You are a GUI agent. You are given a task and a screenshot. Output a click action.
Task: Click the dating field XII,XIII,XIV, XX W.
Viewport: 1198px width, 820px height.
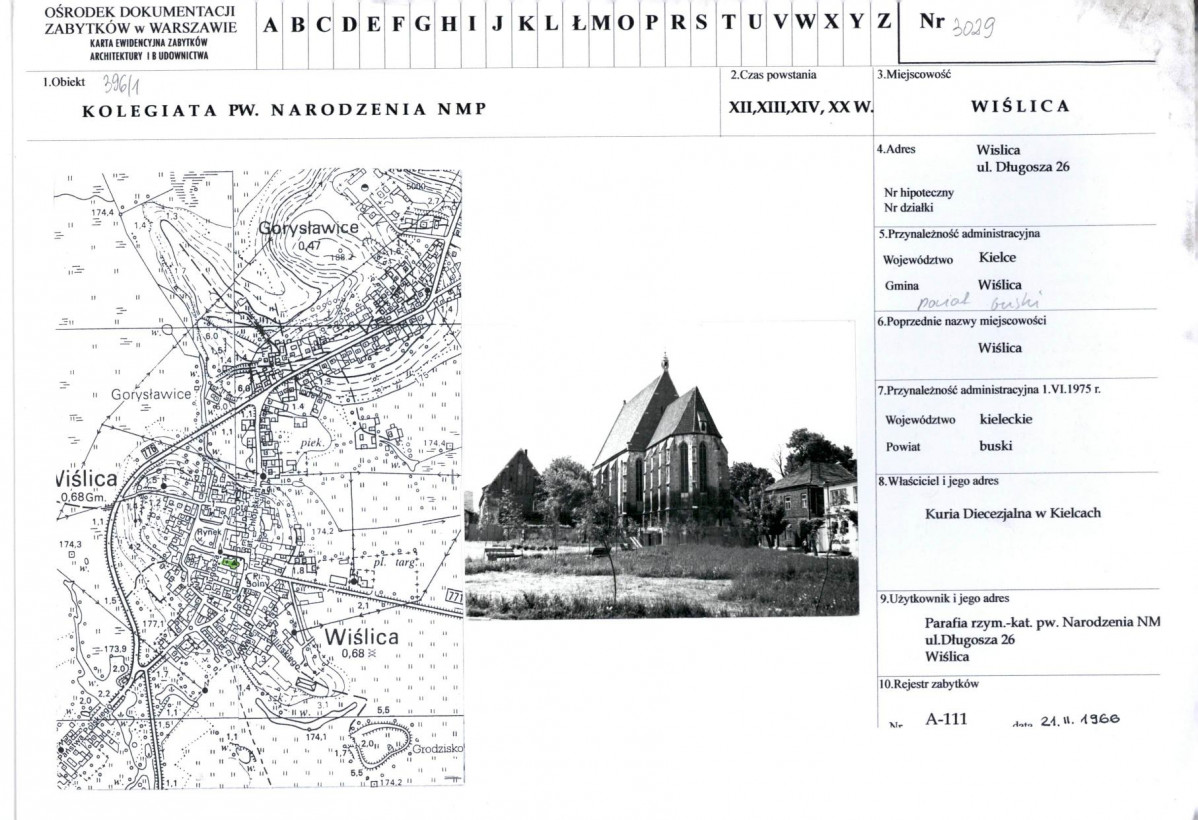click(799, 109)
